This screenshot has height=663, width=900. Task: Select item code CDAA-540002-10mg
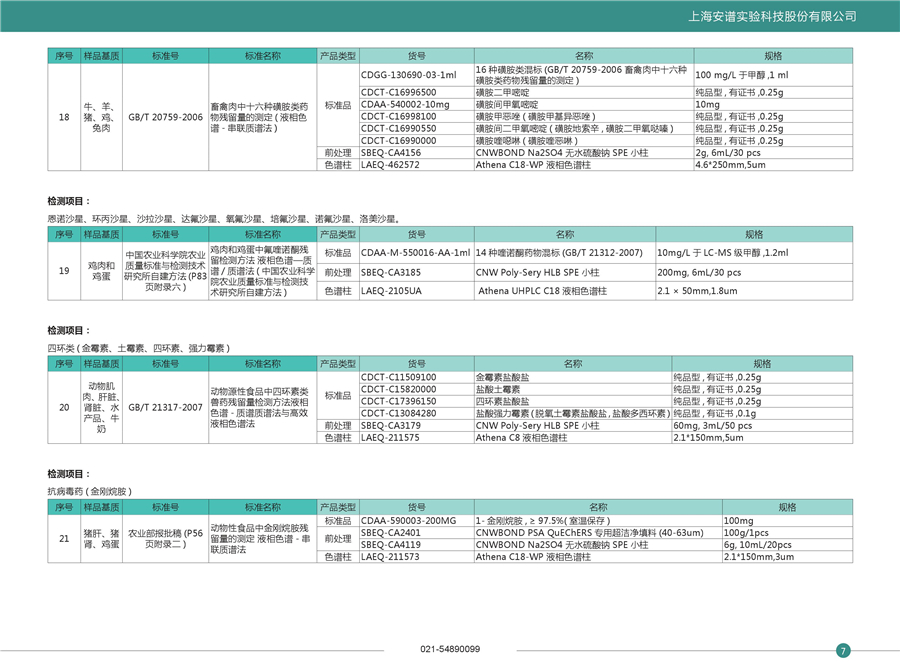tap(405, 104)
